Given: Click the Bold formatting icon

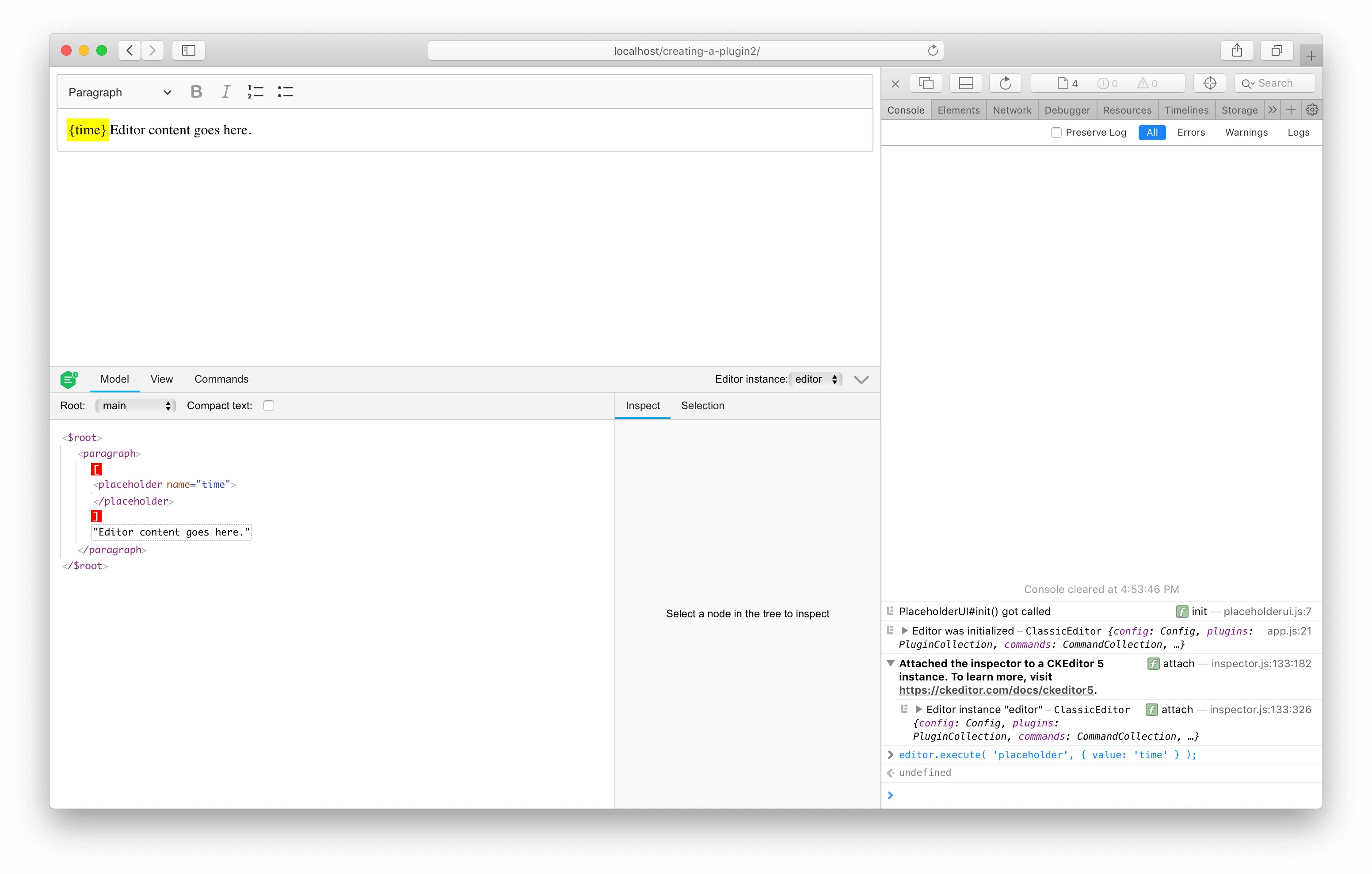Looking at the screenshot, I should pyautogui.click(x=197, y=92).
